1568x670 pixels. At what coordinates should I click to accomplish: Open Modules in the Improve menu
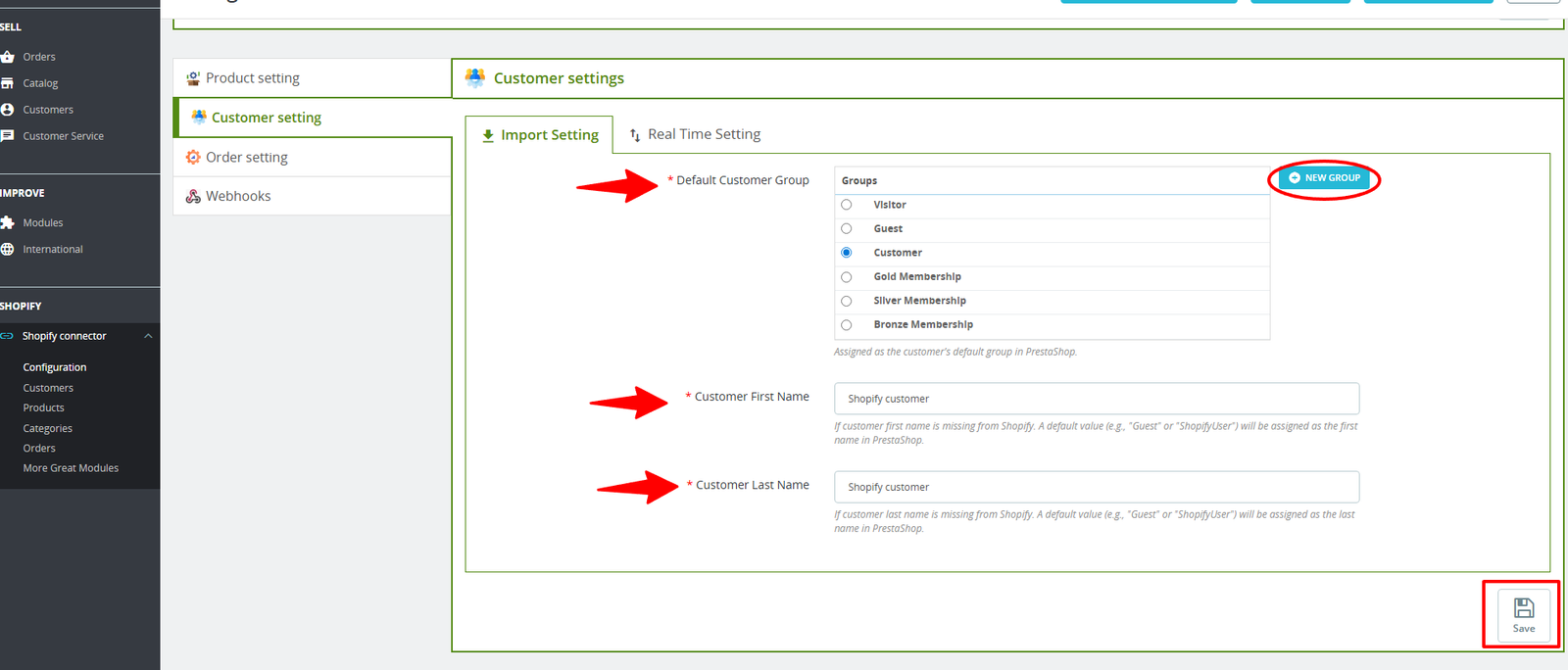tap(42, 222)
